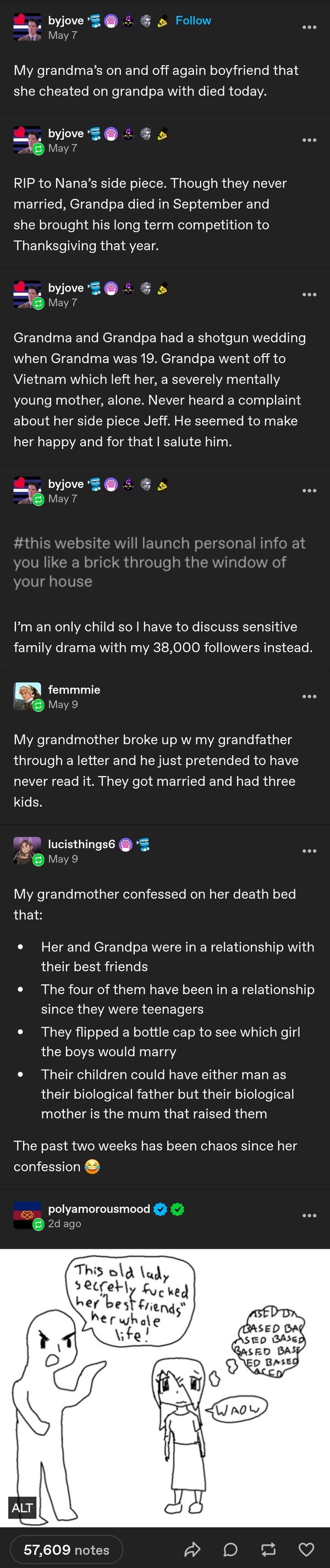
Task: View the 57,609 notes
Action: click(67, 1550)
